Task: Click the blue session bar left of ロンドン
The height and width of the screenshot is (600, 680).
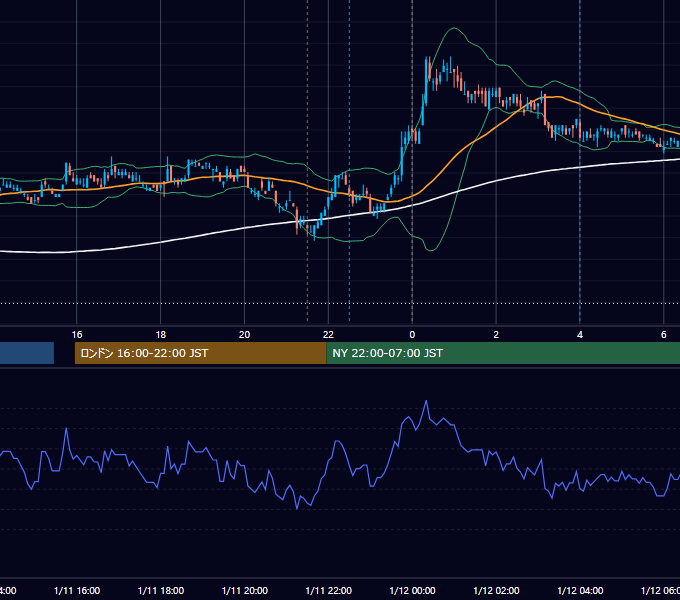Action: tap(27, 353)
